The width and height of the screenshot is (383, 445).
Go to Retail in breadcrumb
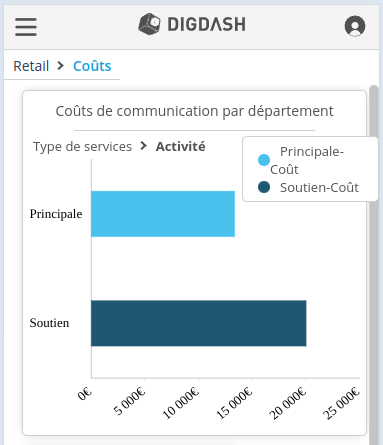(31, 66)
